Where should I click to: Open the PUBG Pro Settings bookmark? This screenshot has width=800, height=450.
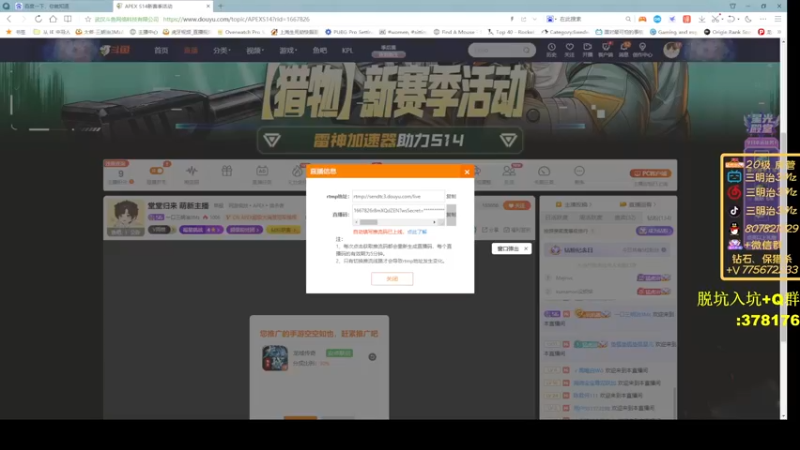click(x=349, y=32)
